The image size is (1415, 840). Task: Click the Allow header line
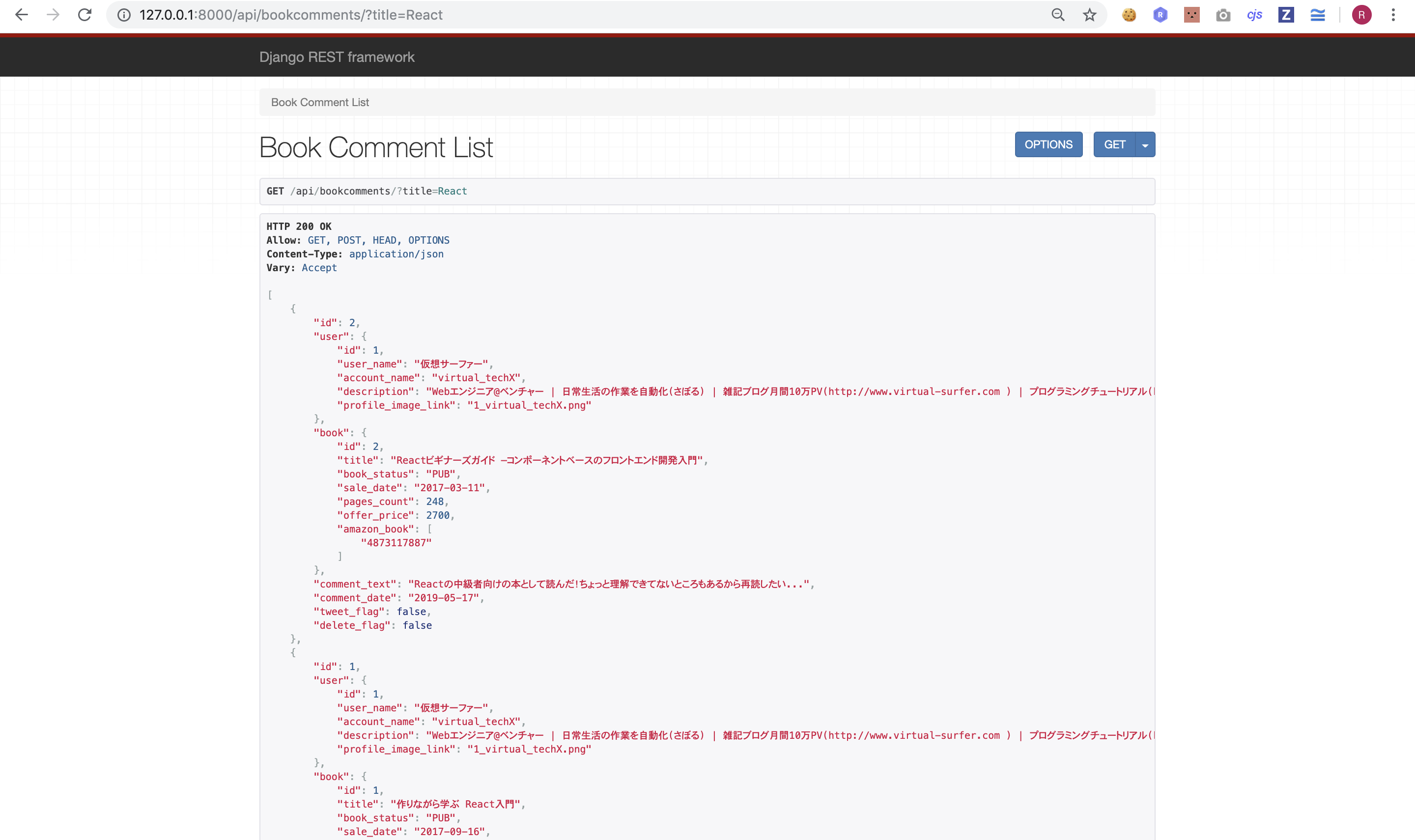point(358,240)
